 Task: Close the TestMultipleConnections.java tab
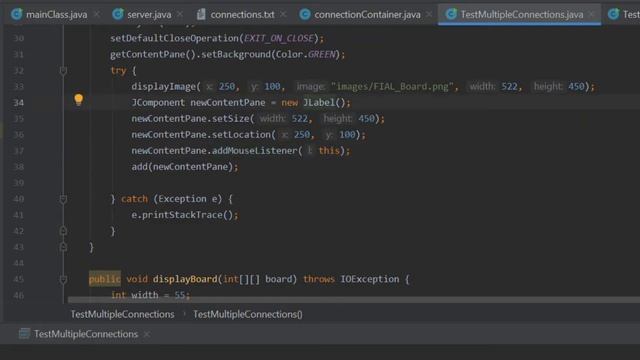(591, 15)
